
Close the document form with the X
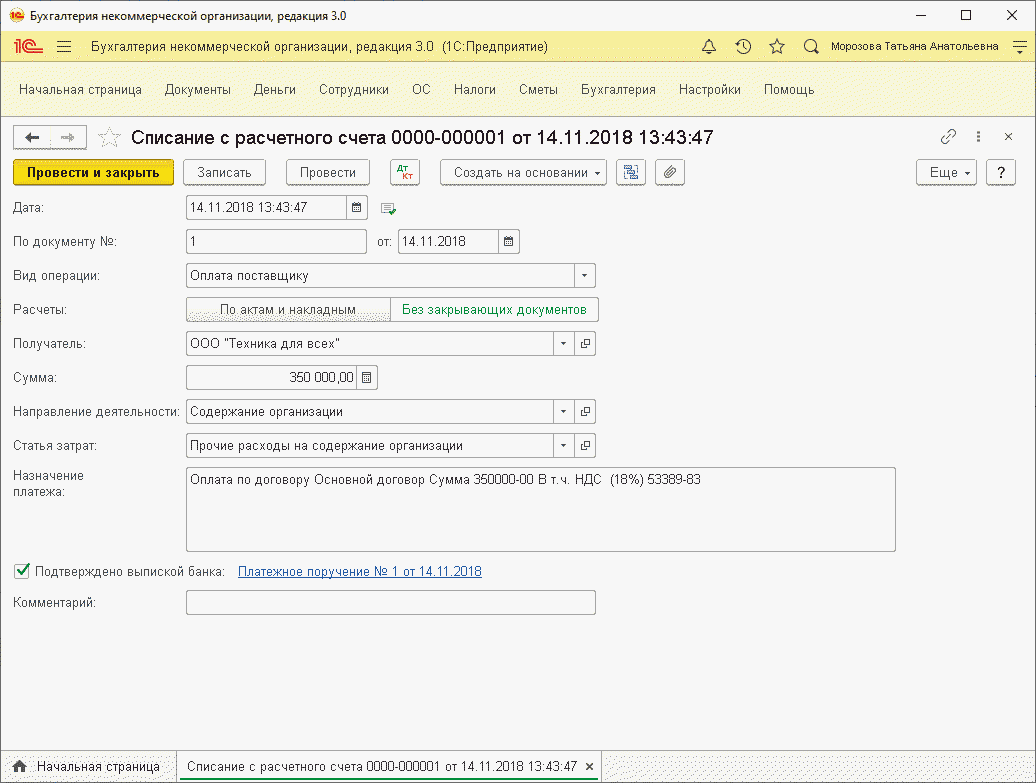click(x=1008, y=137)
